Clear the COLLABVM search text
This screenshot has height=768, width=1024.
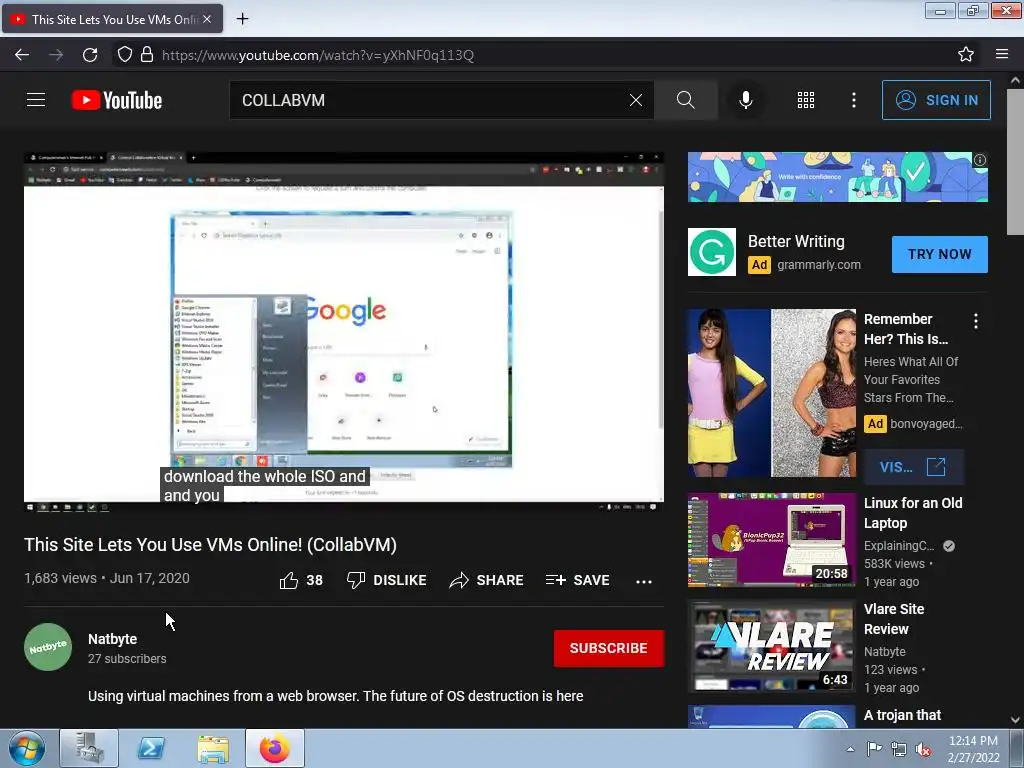point(635,100)
